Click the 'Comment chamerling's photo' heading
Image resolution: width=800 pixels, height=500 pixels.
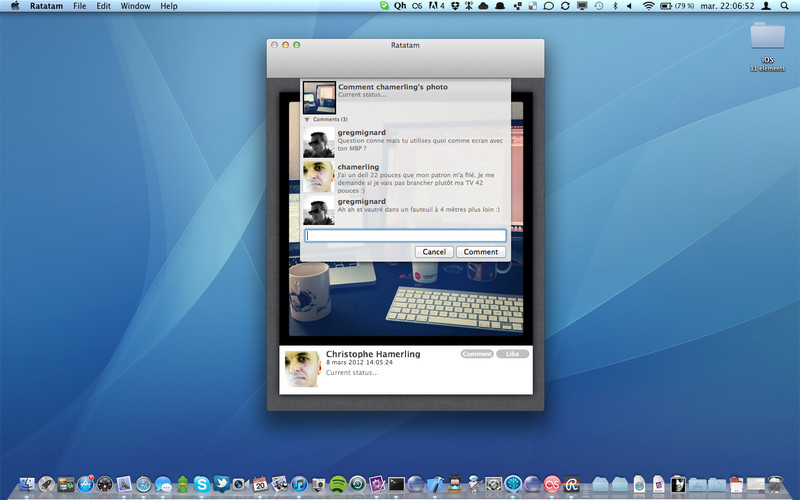point(393,87)
